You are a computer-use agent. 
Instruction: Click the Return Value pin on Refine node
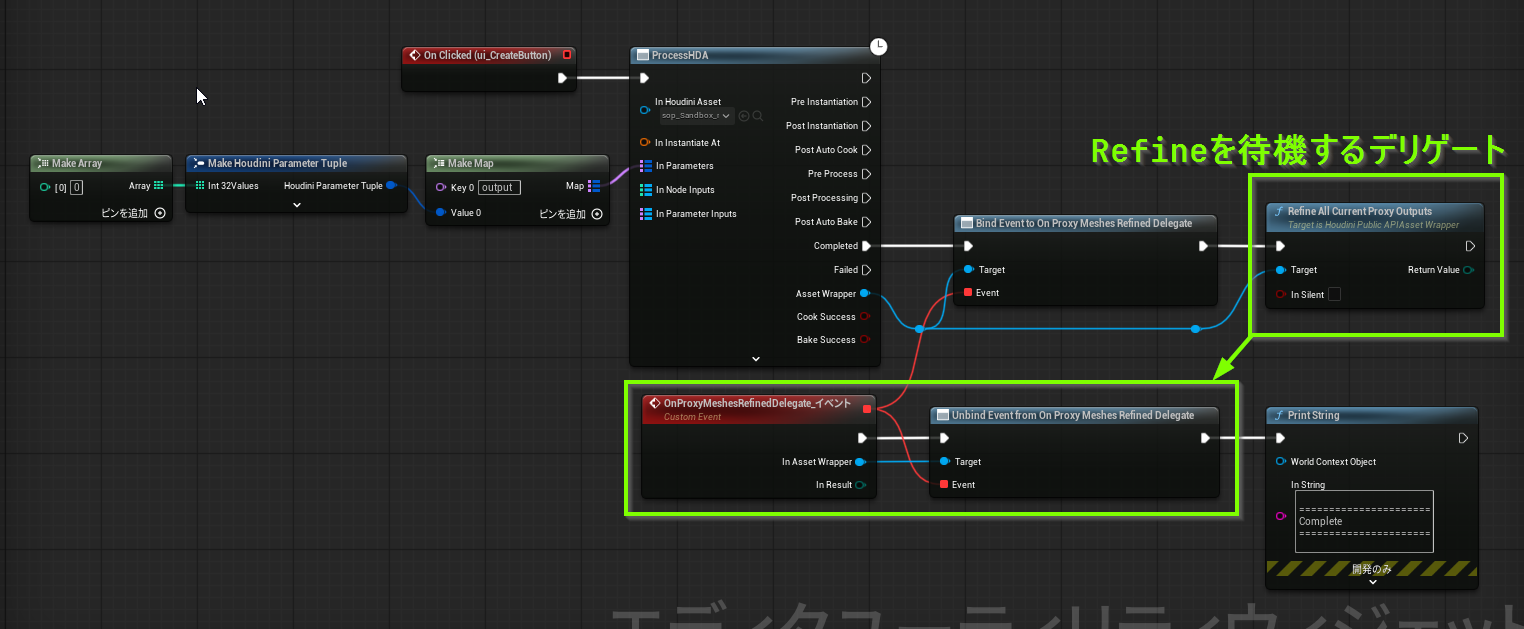(1469, 270)
